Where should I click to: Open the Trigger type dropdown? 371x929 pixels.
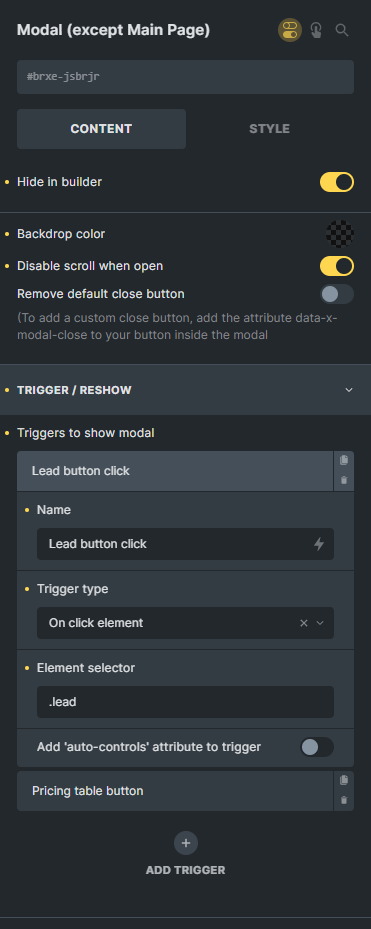pos(185,623)
